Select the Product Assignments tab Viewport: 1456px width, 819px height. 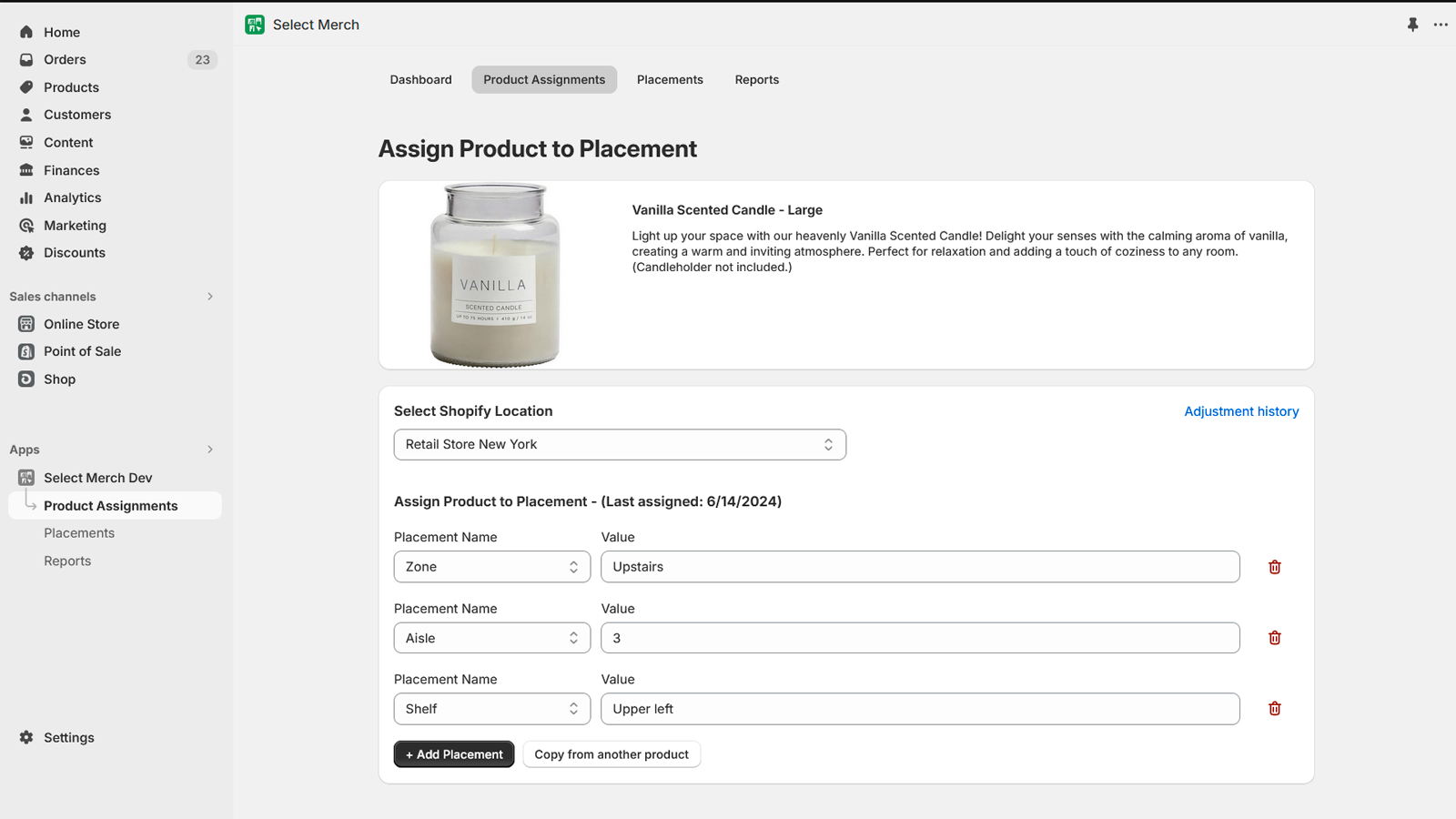click(x=544, y=80)
